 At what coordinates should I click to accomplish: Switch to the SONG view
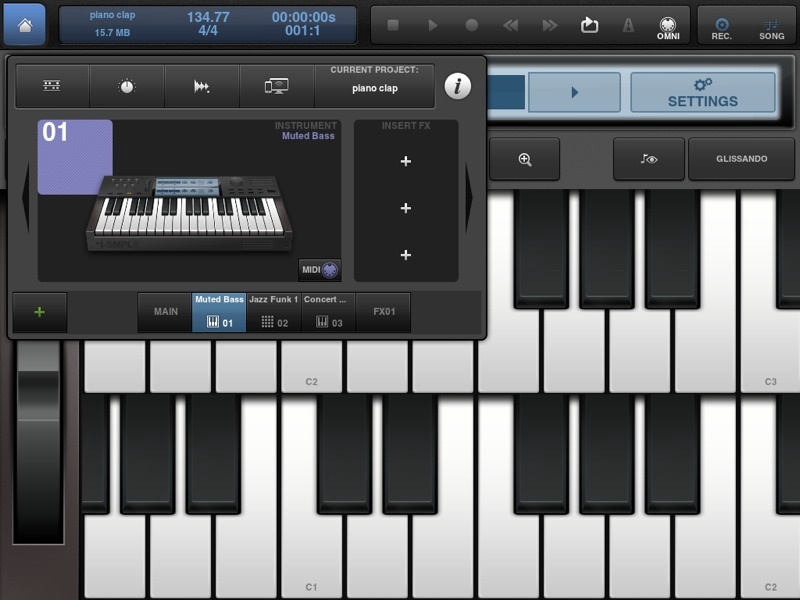771,29
